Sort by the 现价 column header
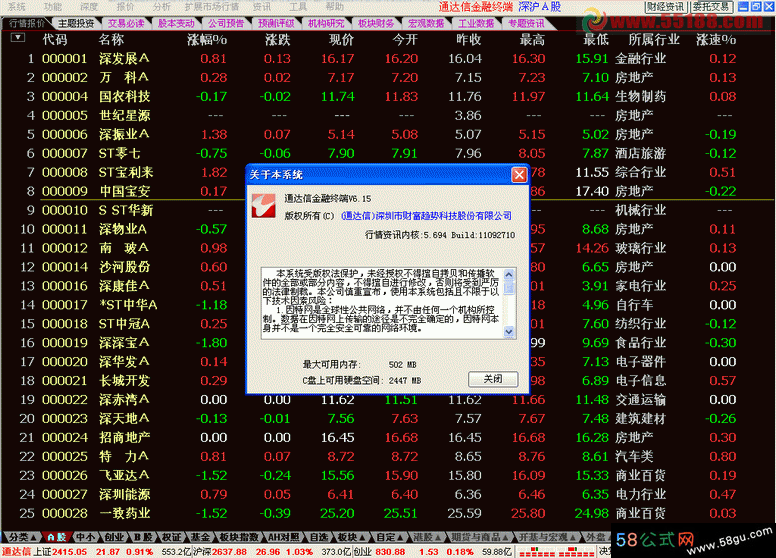 [x=341, y=40]
